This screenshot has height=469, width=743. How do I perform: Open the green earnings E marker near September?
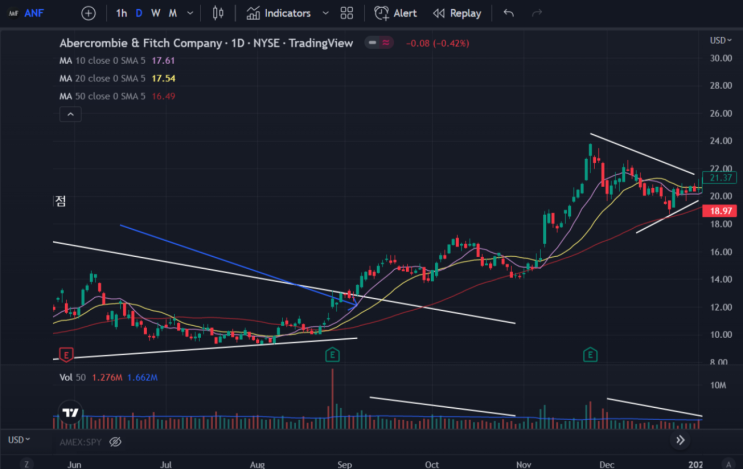click(332, 354)
